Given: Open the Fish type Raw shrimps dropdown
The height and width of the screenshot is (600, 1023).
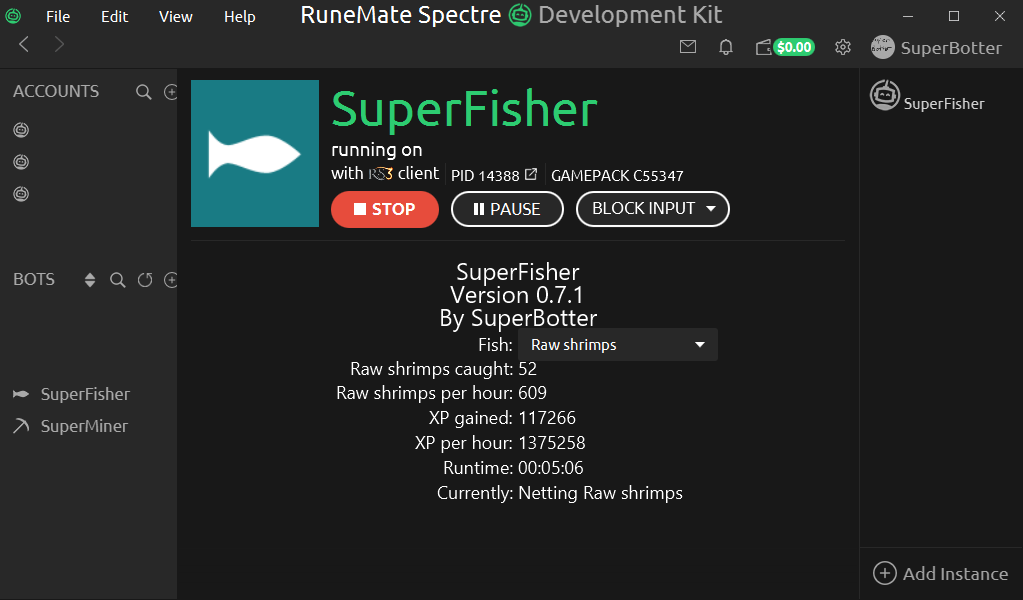Looking at the screenshot, I should coord(617,345).
